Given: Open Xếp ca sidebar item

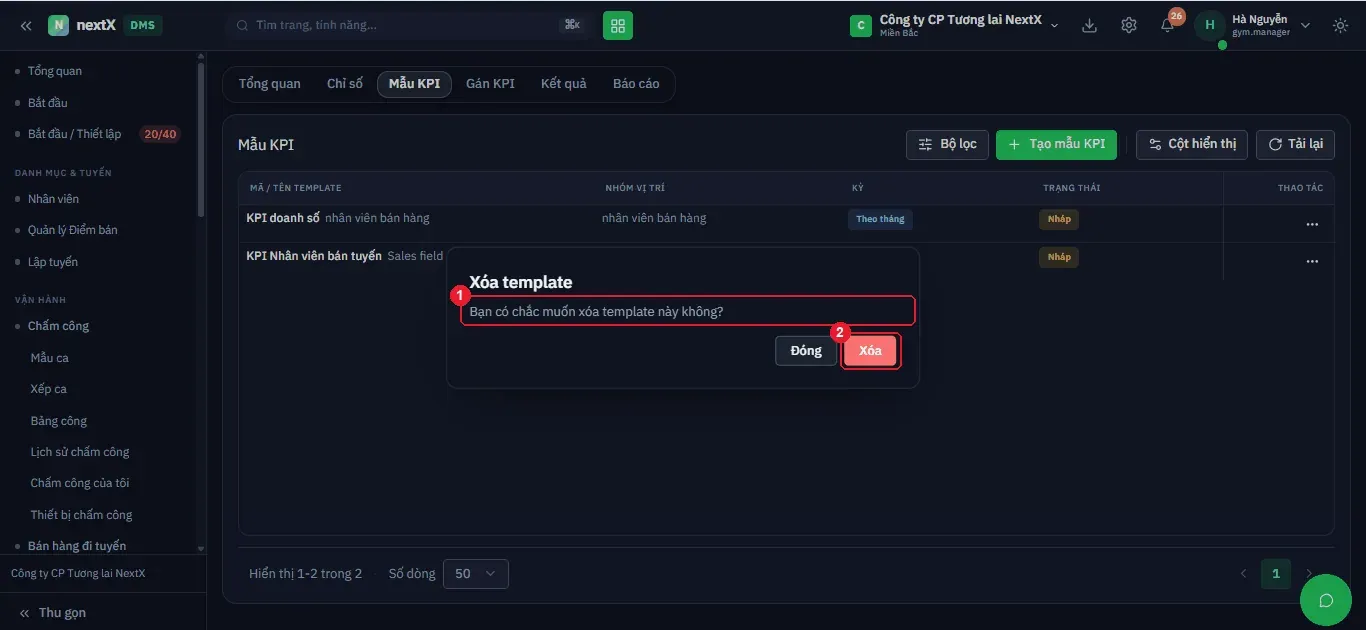Looking at the screenshot, I should 49,389.
